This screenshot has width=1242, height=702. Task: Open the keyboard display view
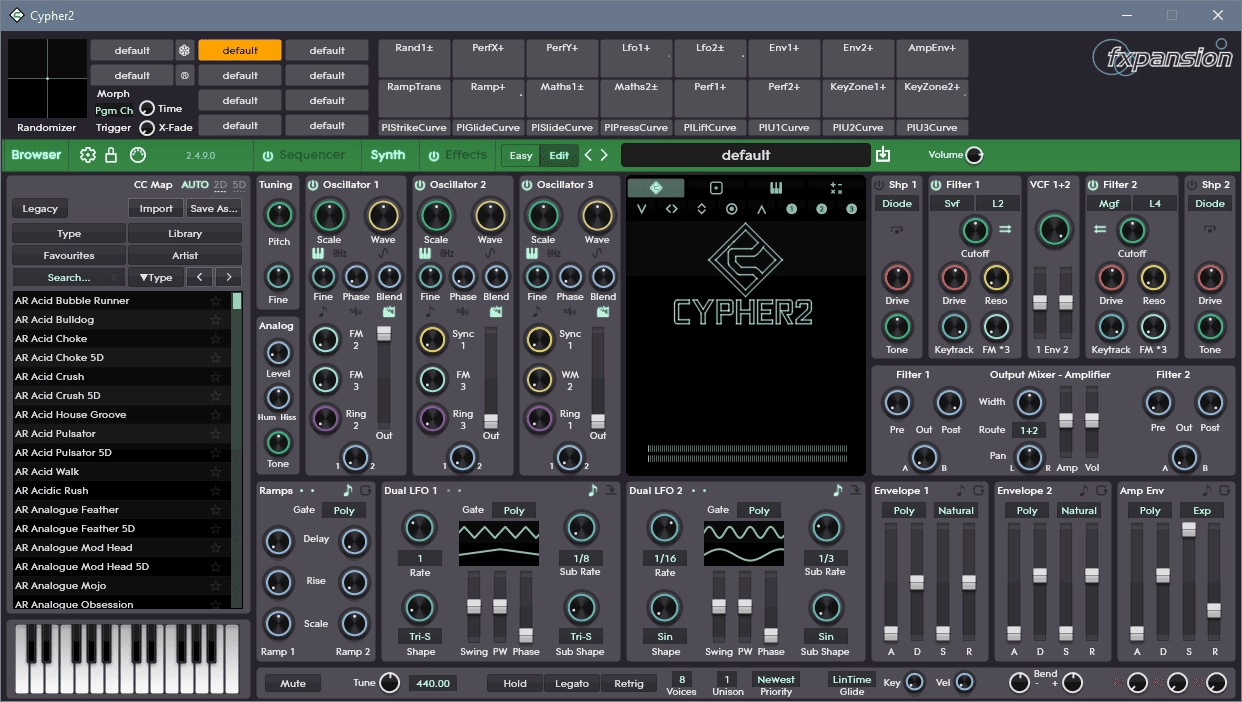click(x=776, y=188)
